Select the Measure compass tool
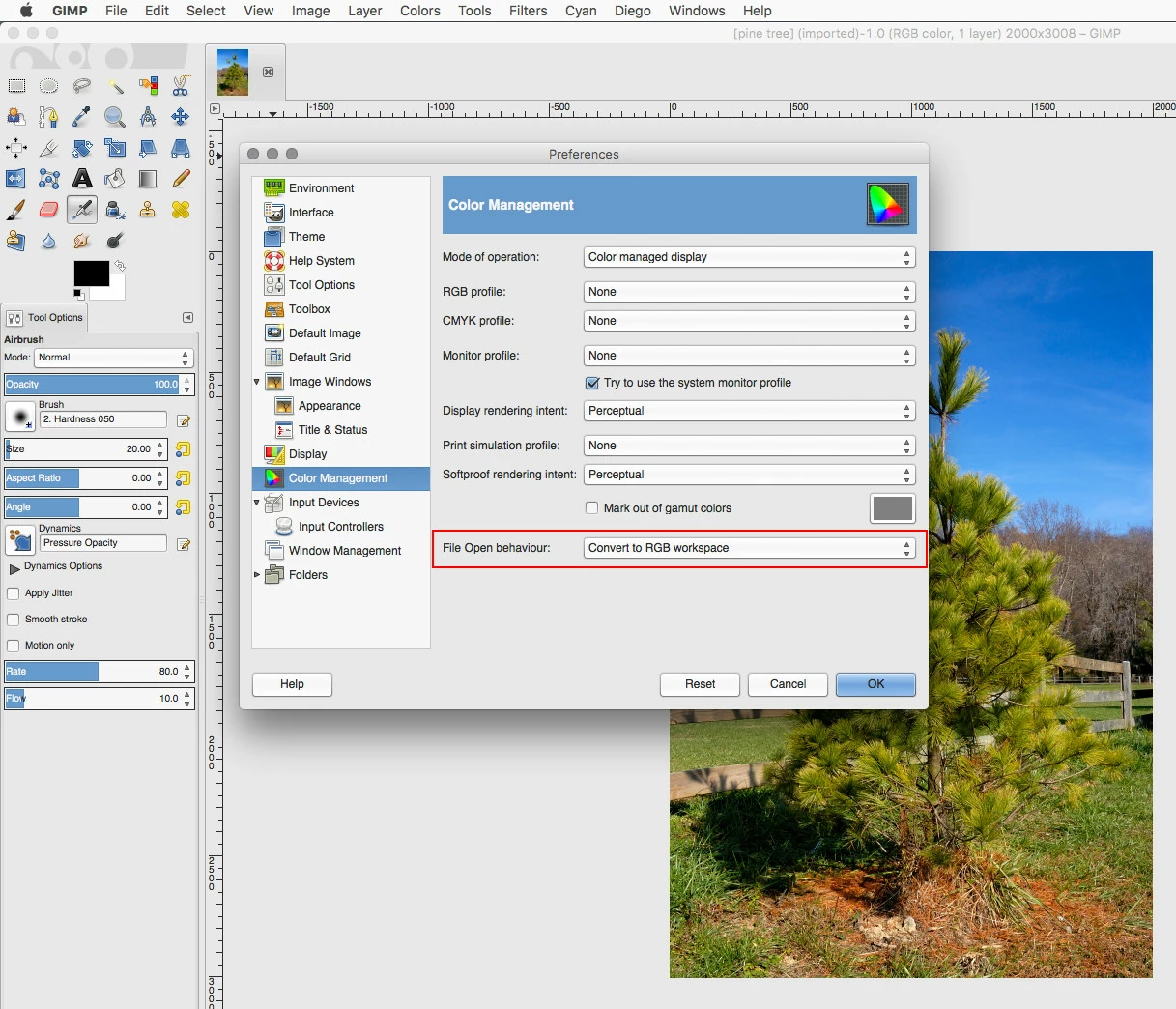 click(148, 117)
